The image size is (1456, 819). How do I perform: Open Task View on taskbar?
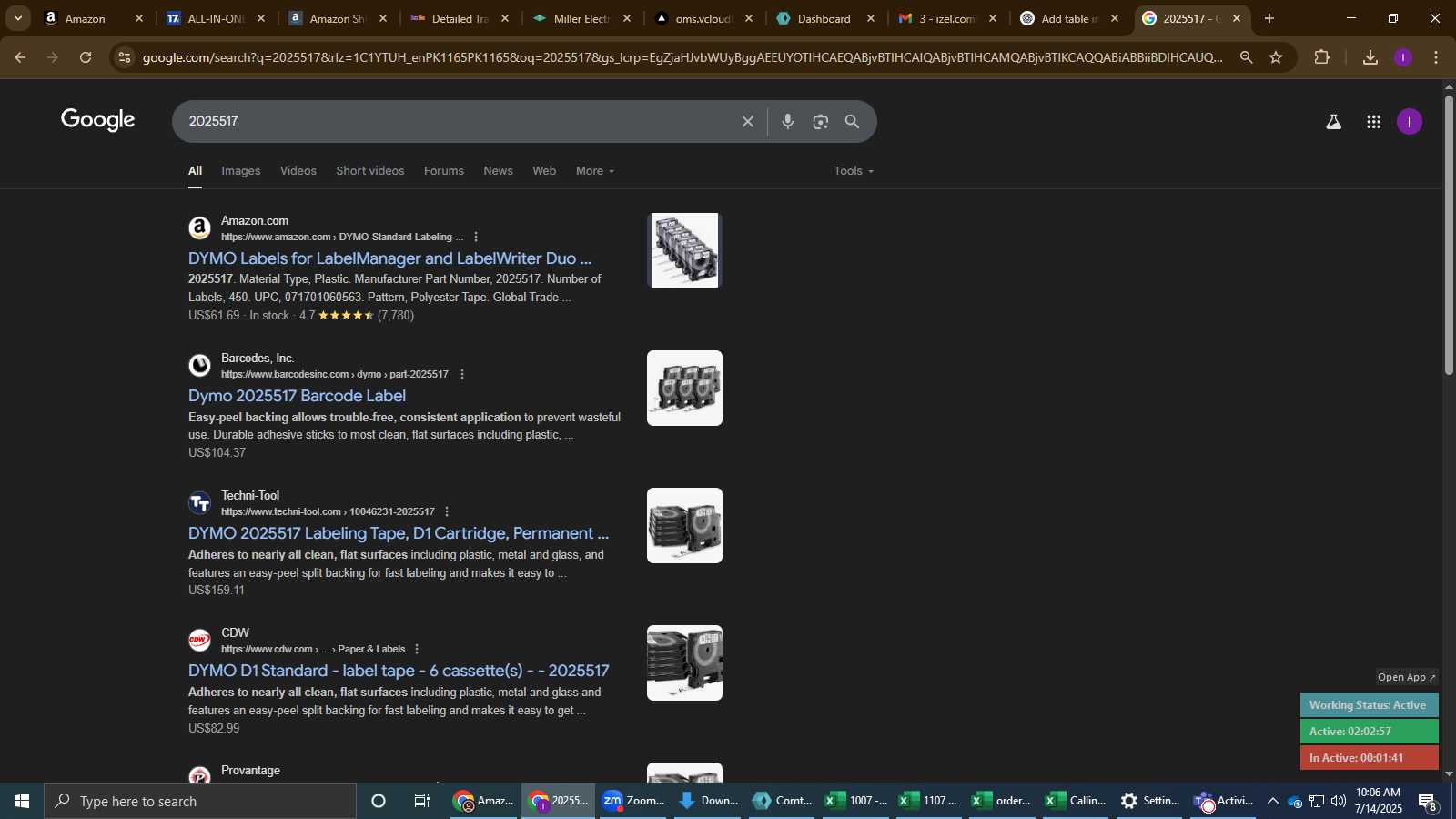coord(421,801)
